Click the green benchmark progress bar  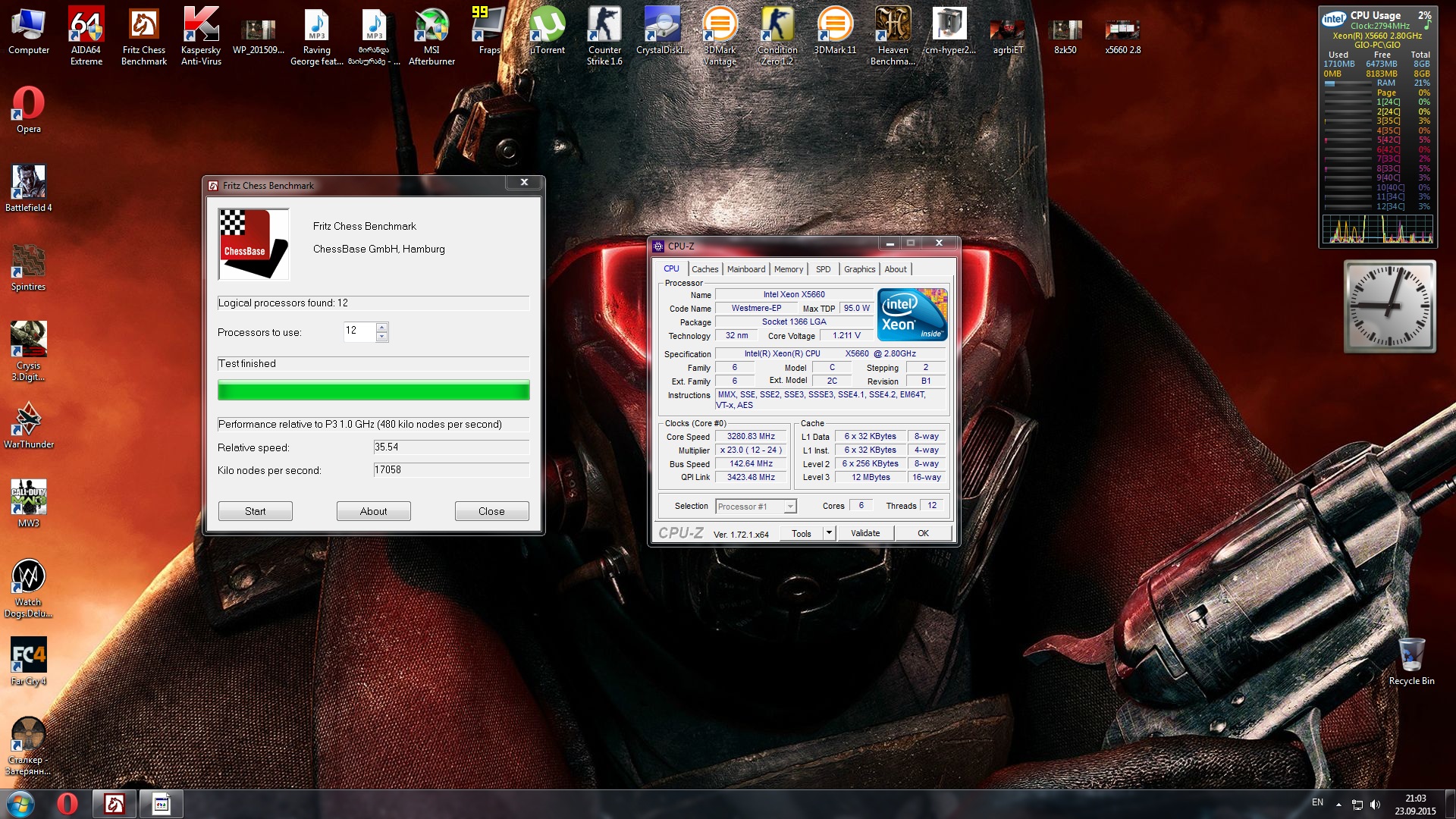tap(373, 391)
